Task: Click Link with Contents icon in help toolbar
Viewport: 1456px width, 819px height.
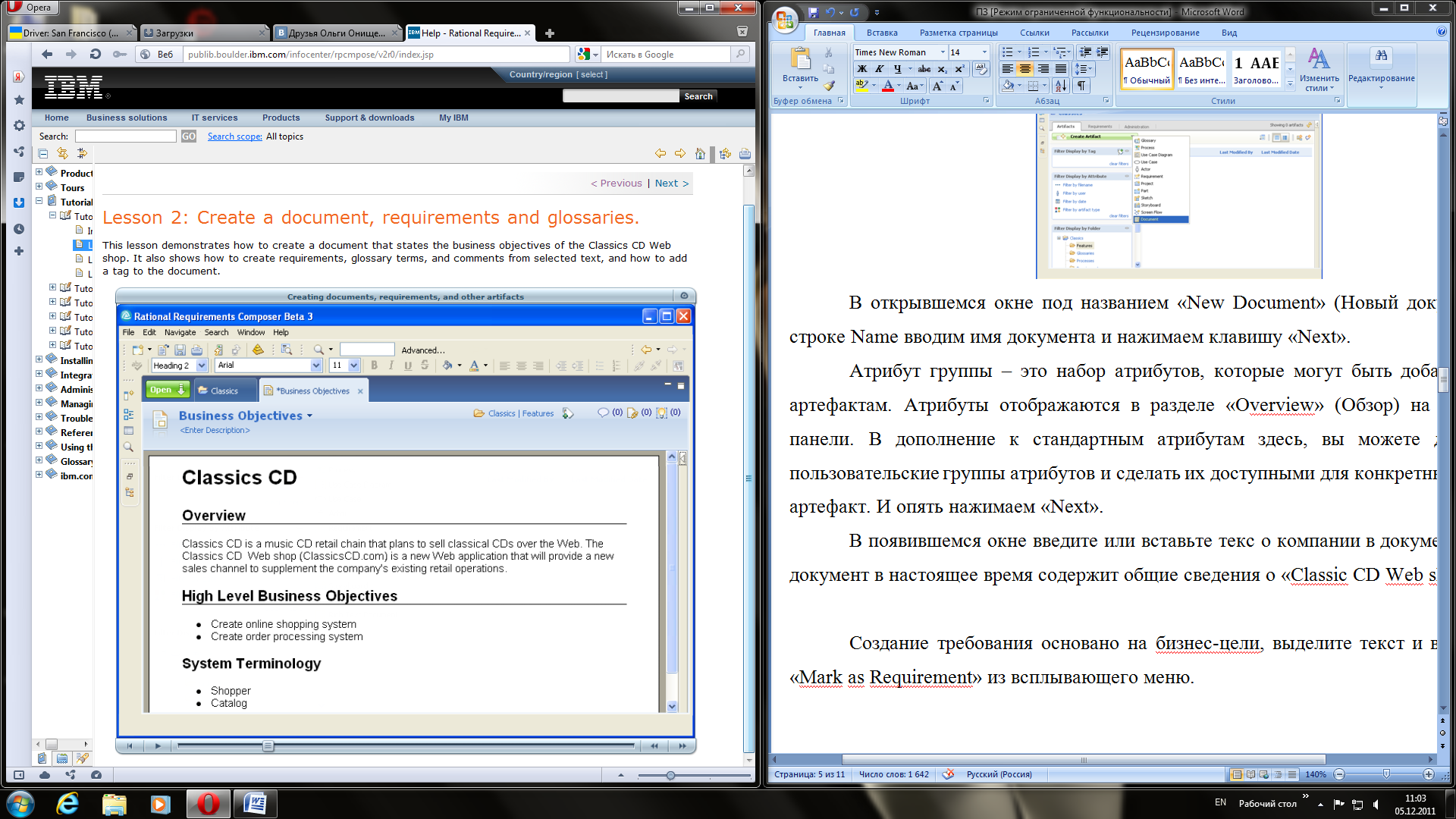Action: point(62,153)
